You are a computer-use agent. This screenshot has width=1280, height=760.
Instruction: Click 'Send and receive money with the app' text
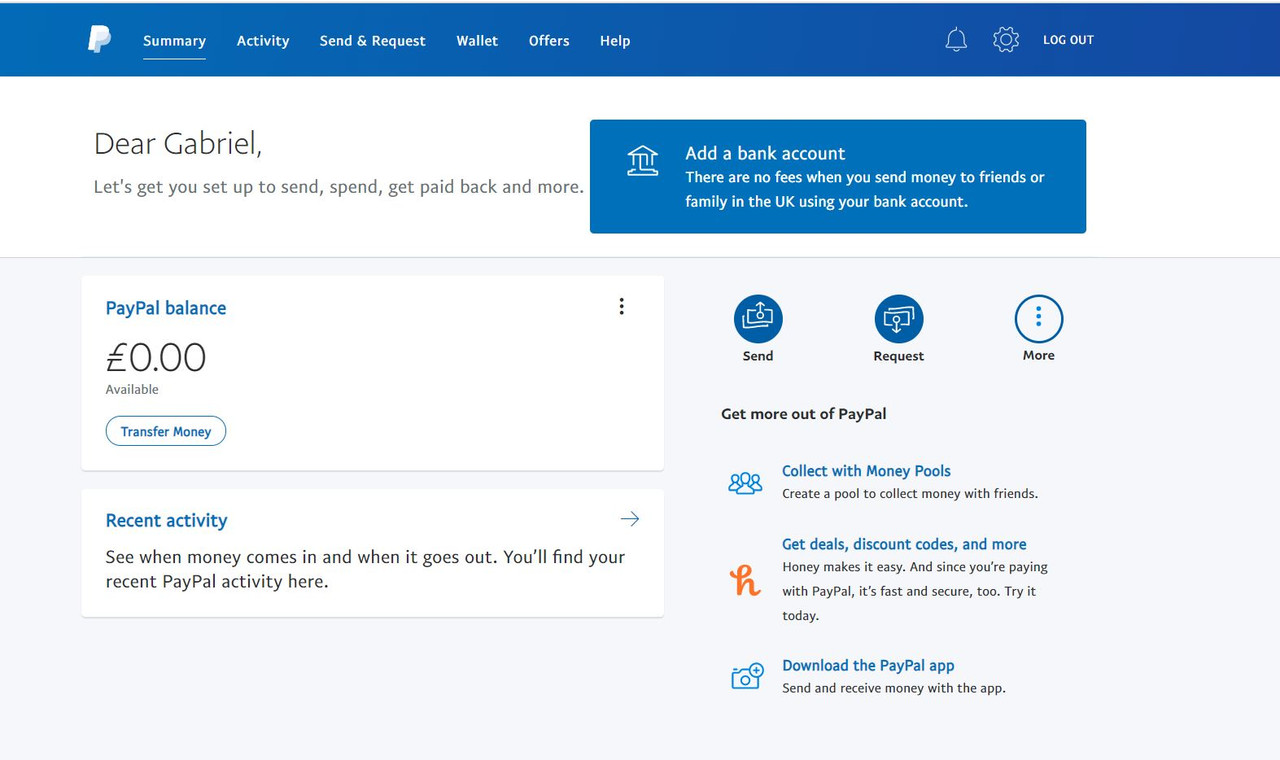pos(894,688)
